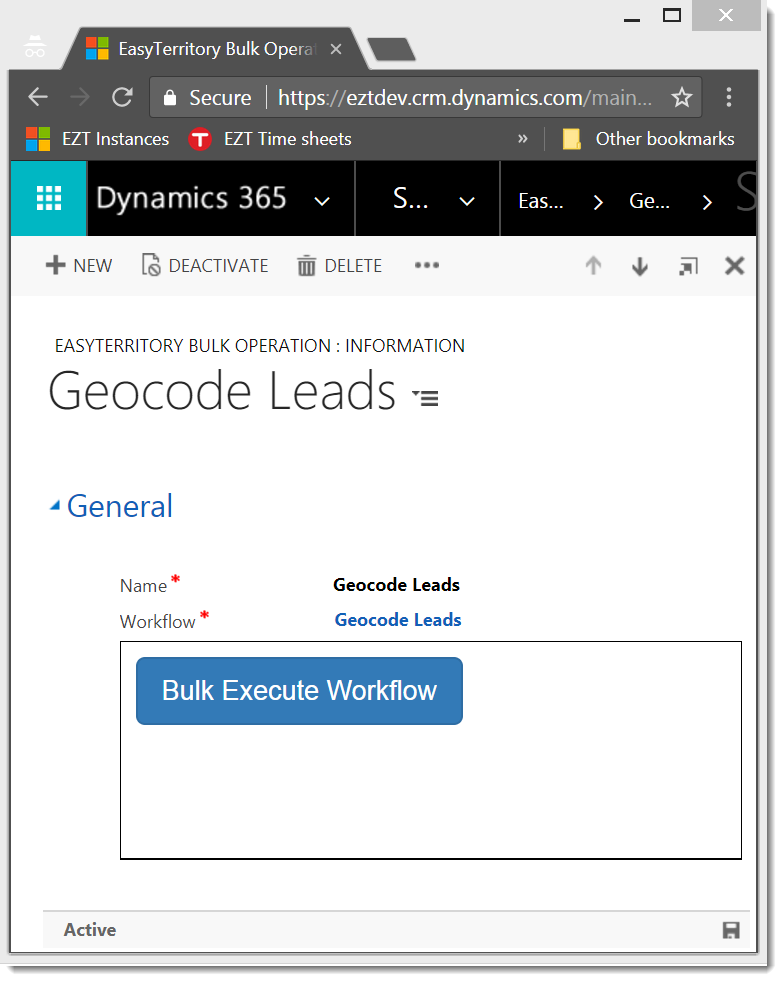The image size is (782, 981).
Task: Click the address bar URL field
Action: [465, 97]
